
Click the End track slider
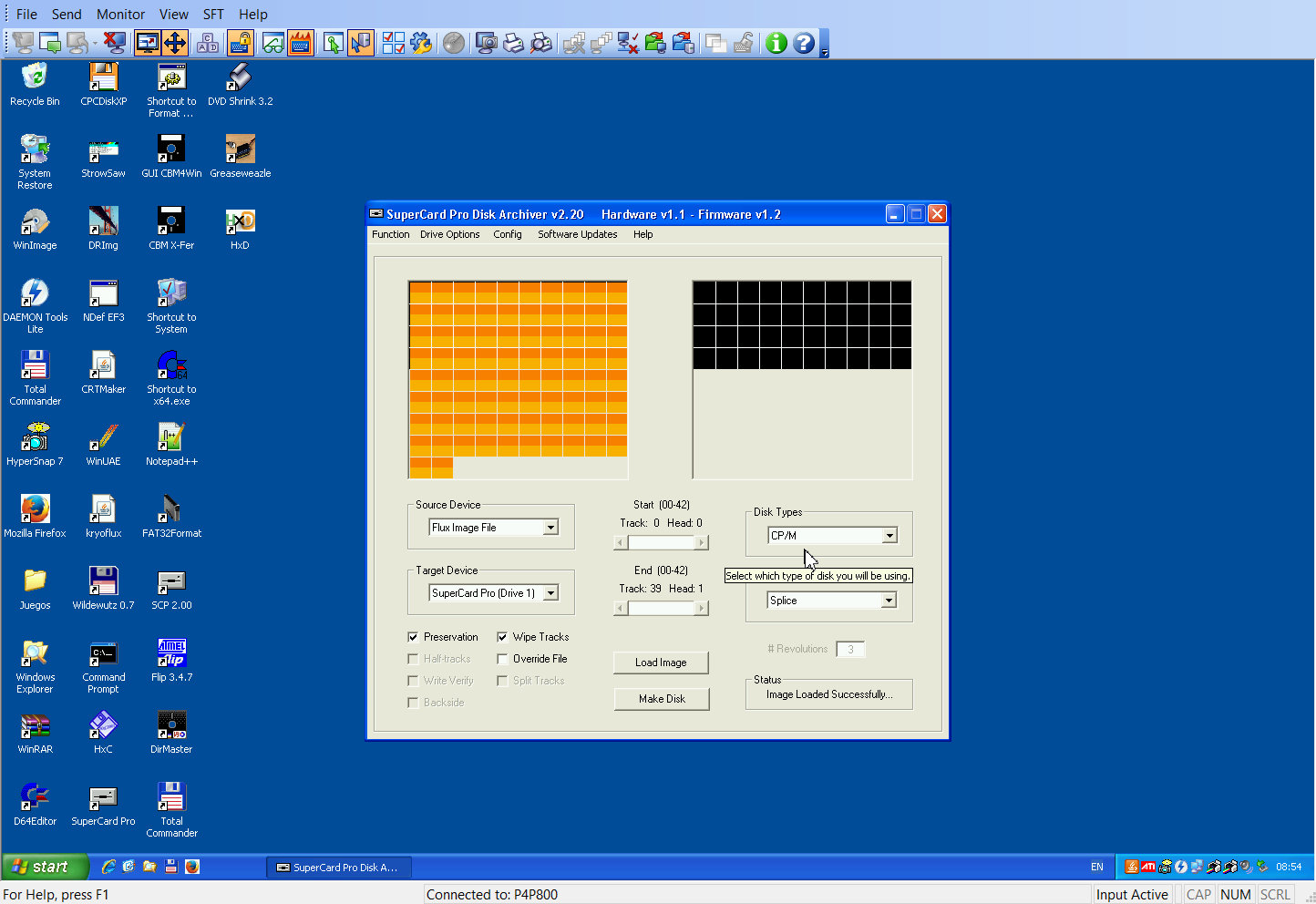coord(662,608)
